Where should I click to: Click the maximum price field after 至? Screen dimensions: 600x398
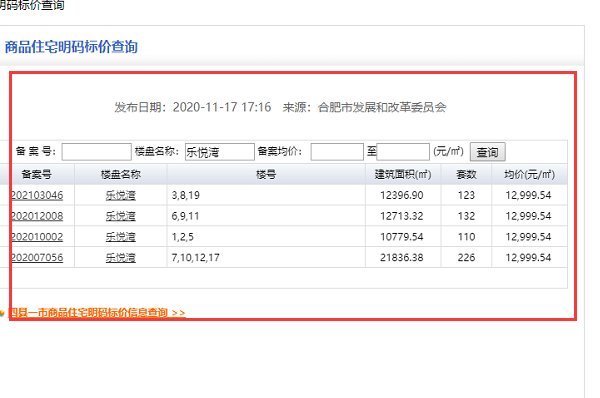coord(403,152)
